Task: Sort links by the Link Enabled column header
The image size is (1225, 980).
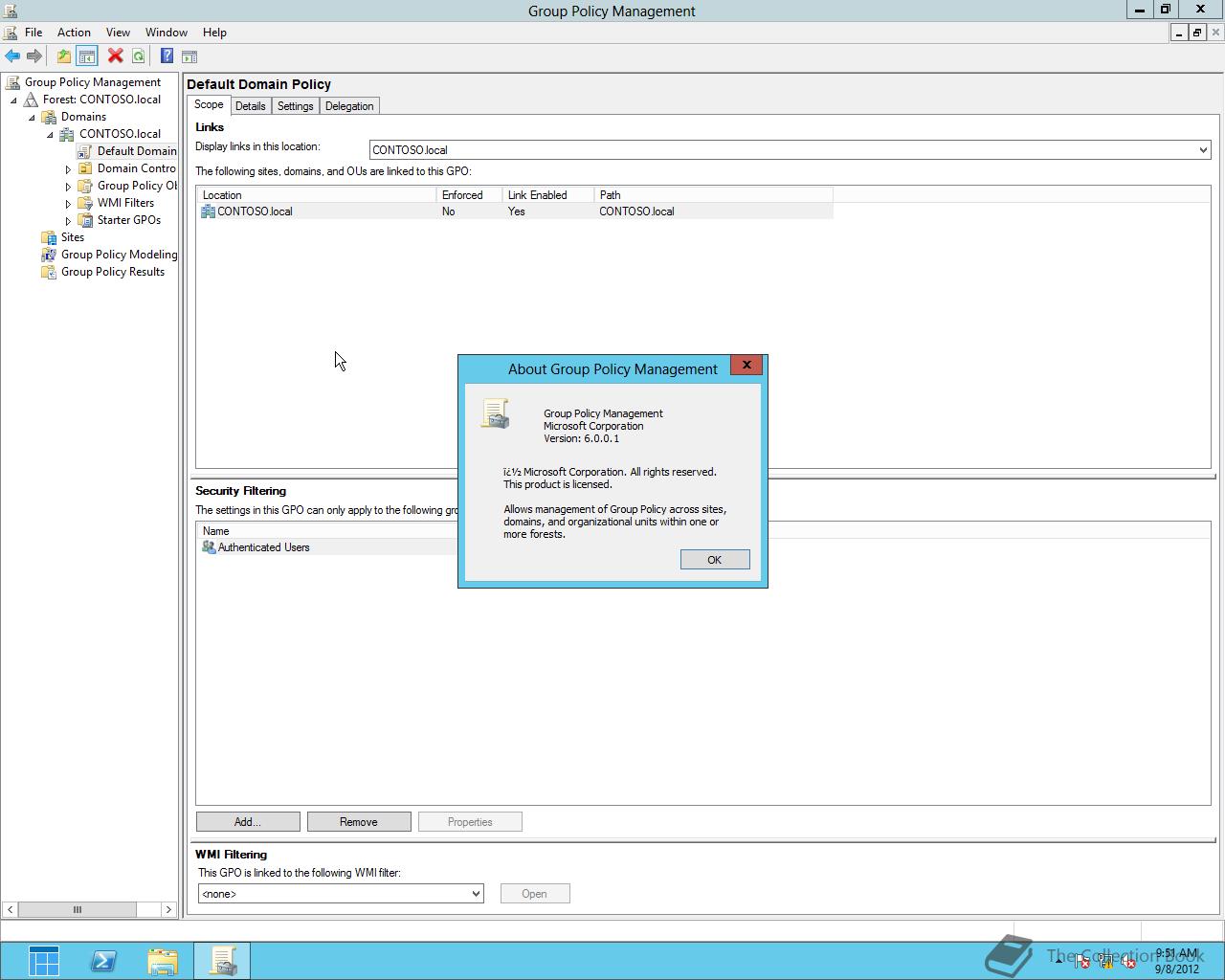Action: coord(547,195)
